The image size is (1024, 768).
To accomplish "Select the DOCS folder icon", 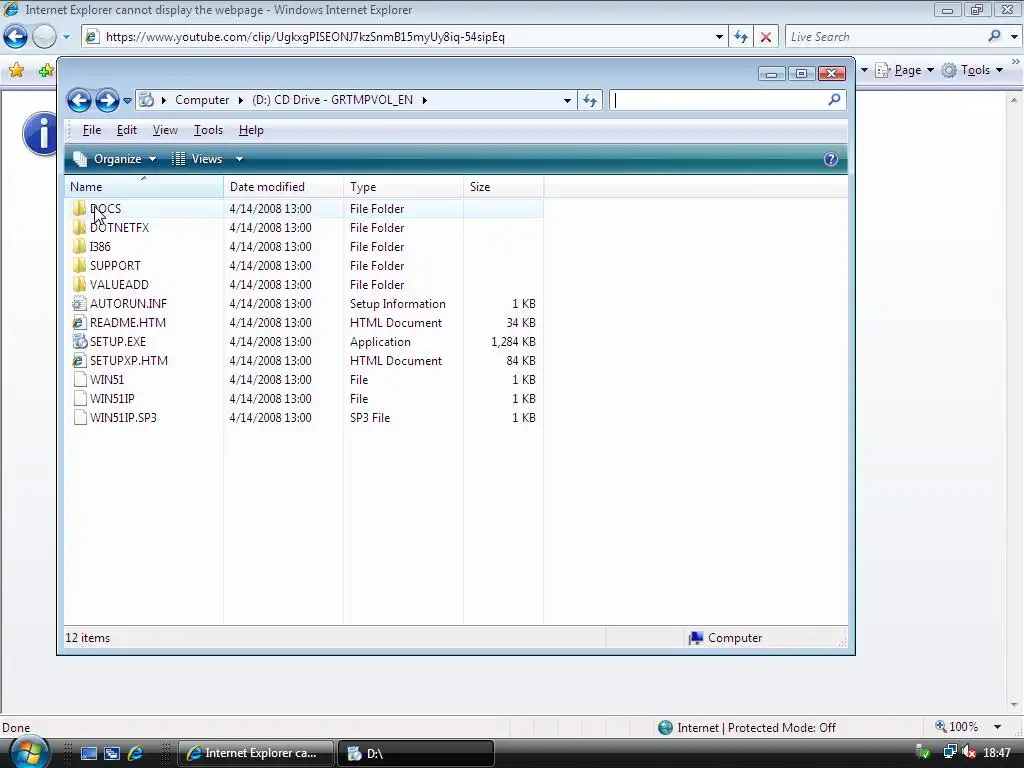I will pyautogui.click(x=79, y=208).
